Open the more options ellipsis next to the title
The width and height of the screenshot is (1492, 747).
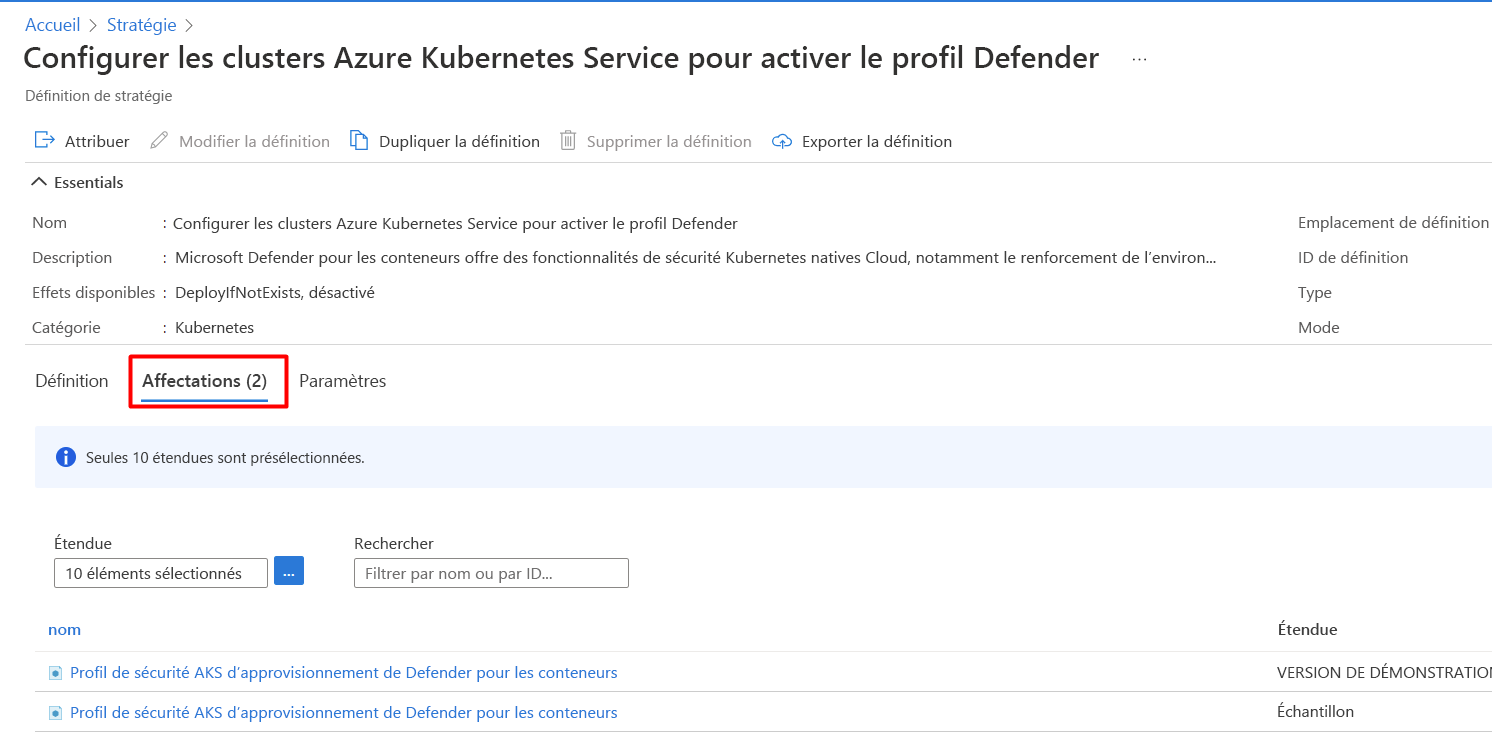pos(1139,59)
